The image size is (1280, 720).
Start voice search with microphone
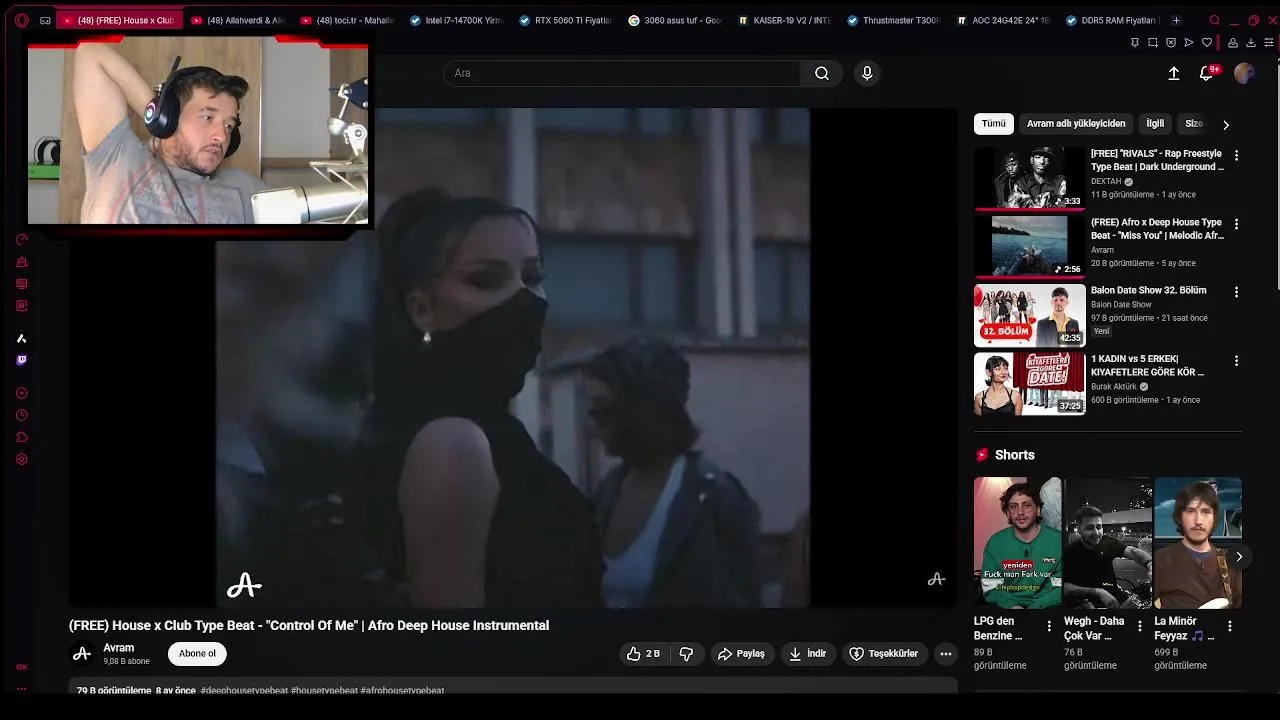867,73
